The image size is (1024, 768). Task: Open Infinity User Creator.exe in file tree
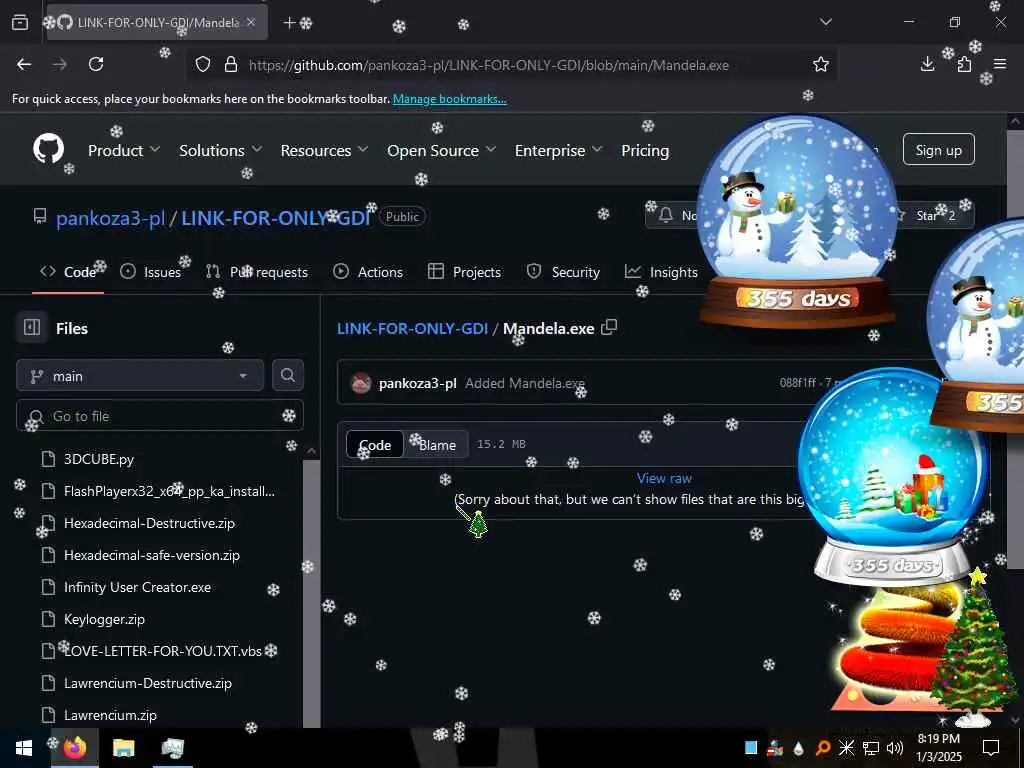(137, 586)
